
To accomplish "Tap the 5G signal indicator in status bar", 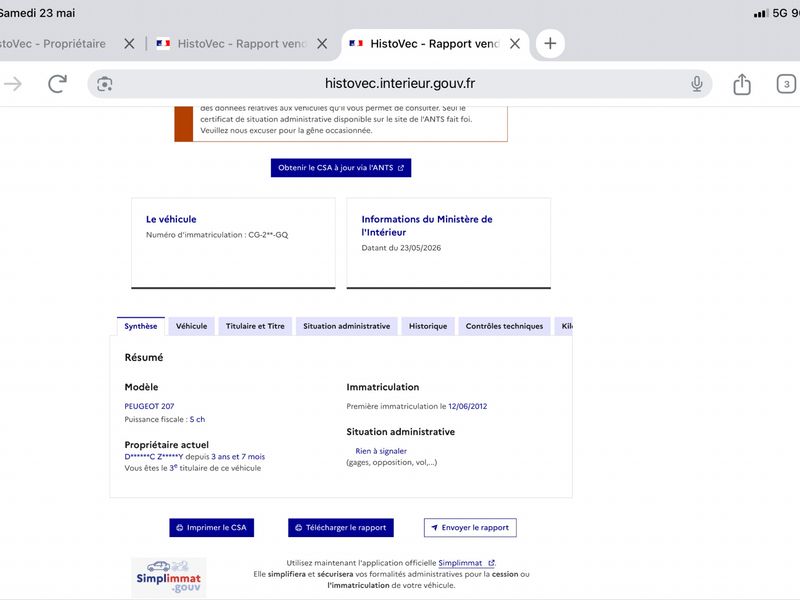I will [770, 13].
